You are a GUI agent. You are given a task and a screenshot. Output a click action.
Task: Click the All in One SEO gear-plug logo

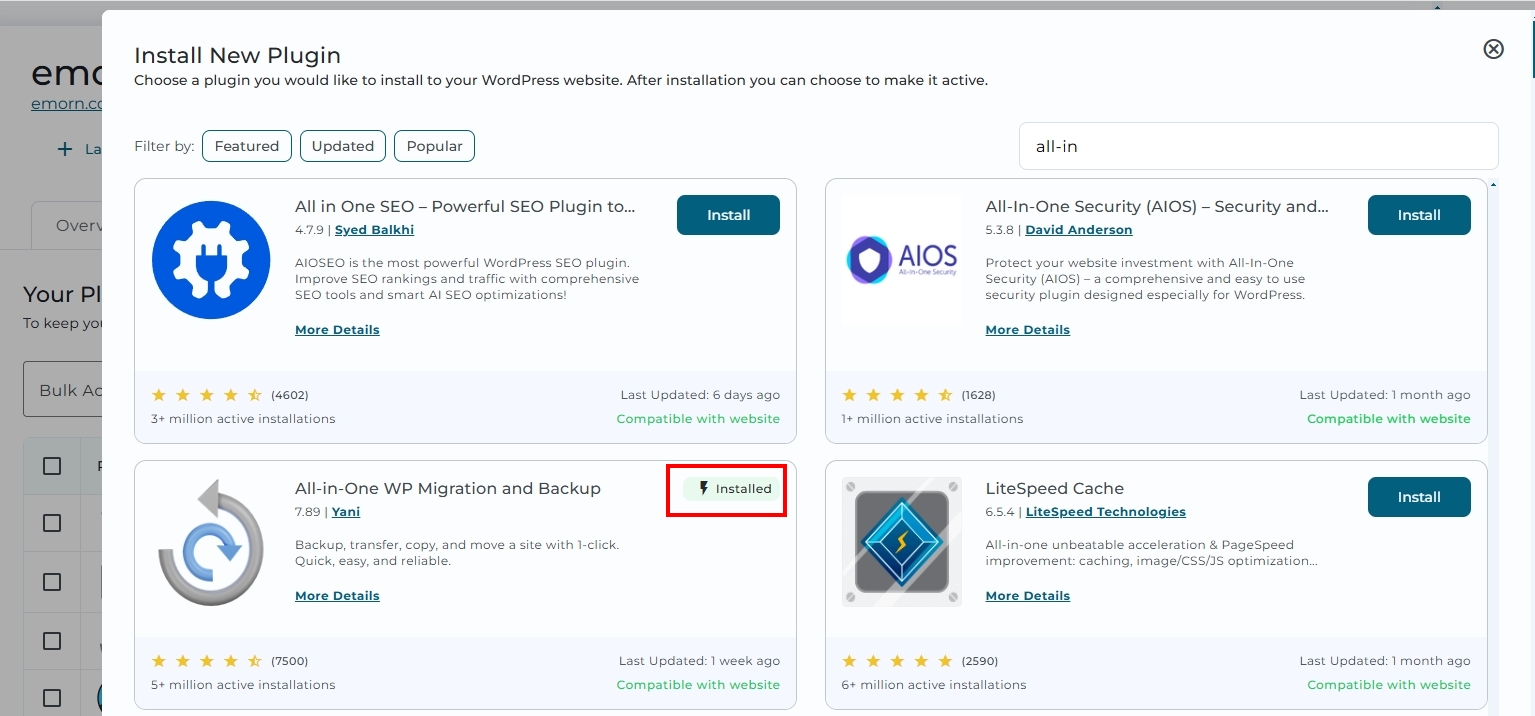pyautogui.click(x=211, y=260)
